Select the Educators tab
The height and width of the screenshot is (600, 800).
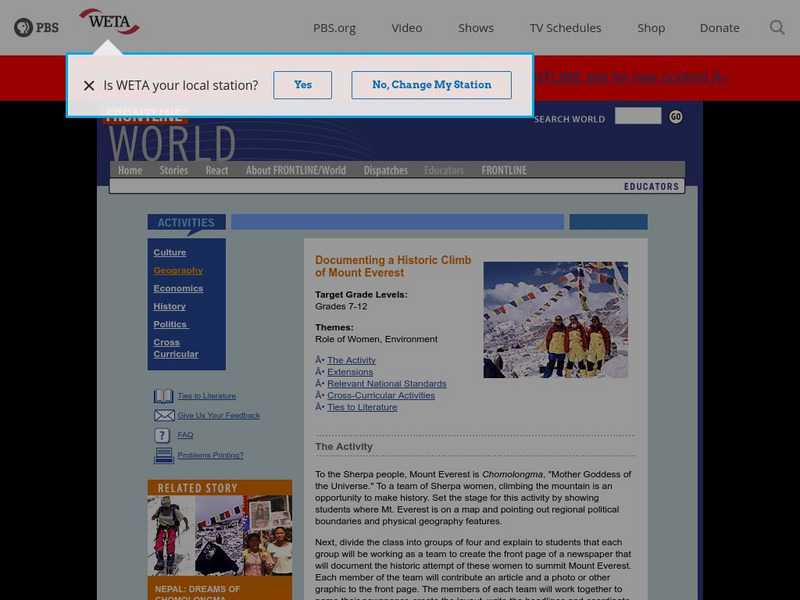(x=444, y=170)
